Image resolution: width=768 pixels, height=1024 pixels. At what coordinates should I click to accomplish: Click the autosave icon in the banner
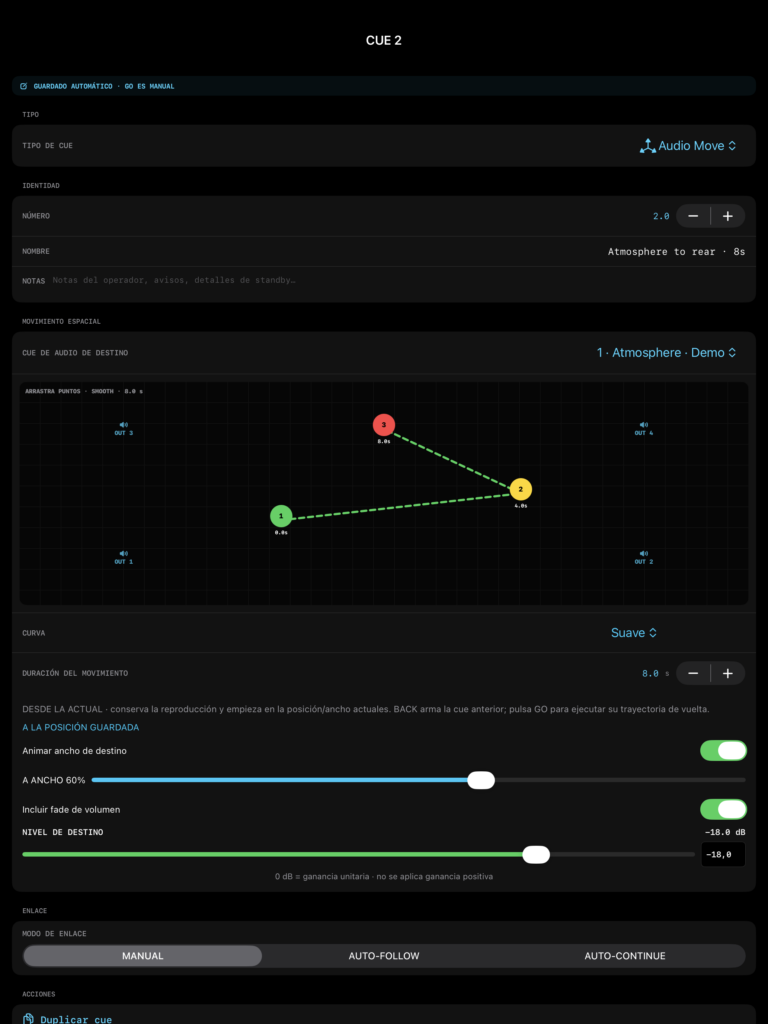pyautogui.click(x=24, y=86)
